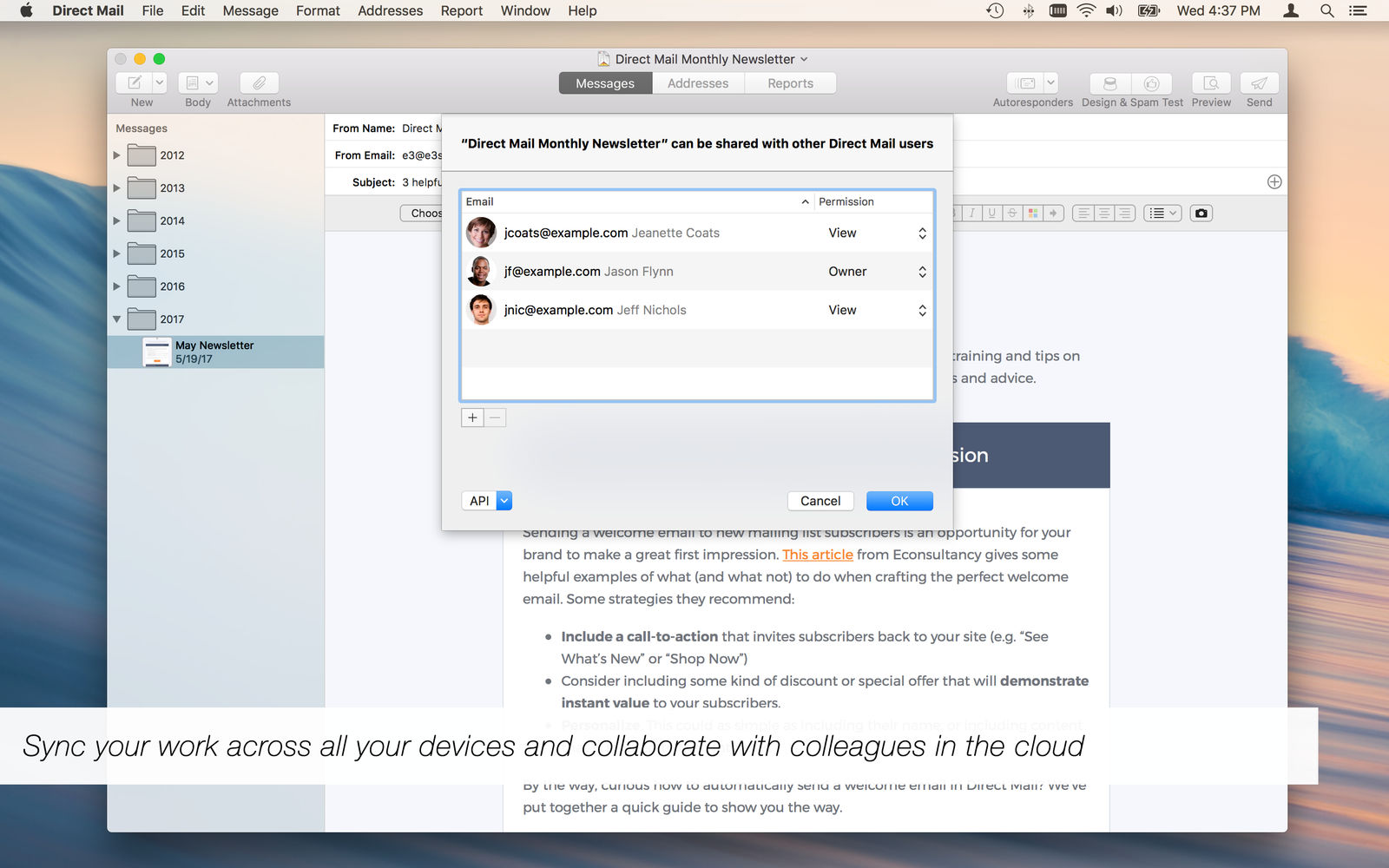The image size is (1389, 868).
Task: Click the camera insert image icon
Action: (1201, 213)
